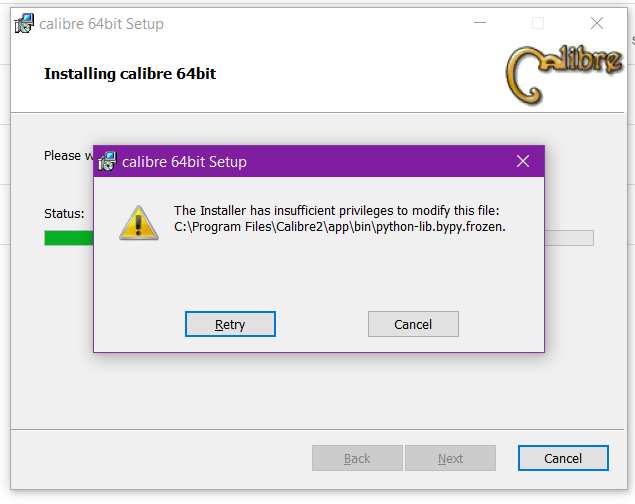635x504 pixels.
Task: Click the purple dialog title "calibre 64bit Setup"
Action: tap(184, 161)
